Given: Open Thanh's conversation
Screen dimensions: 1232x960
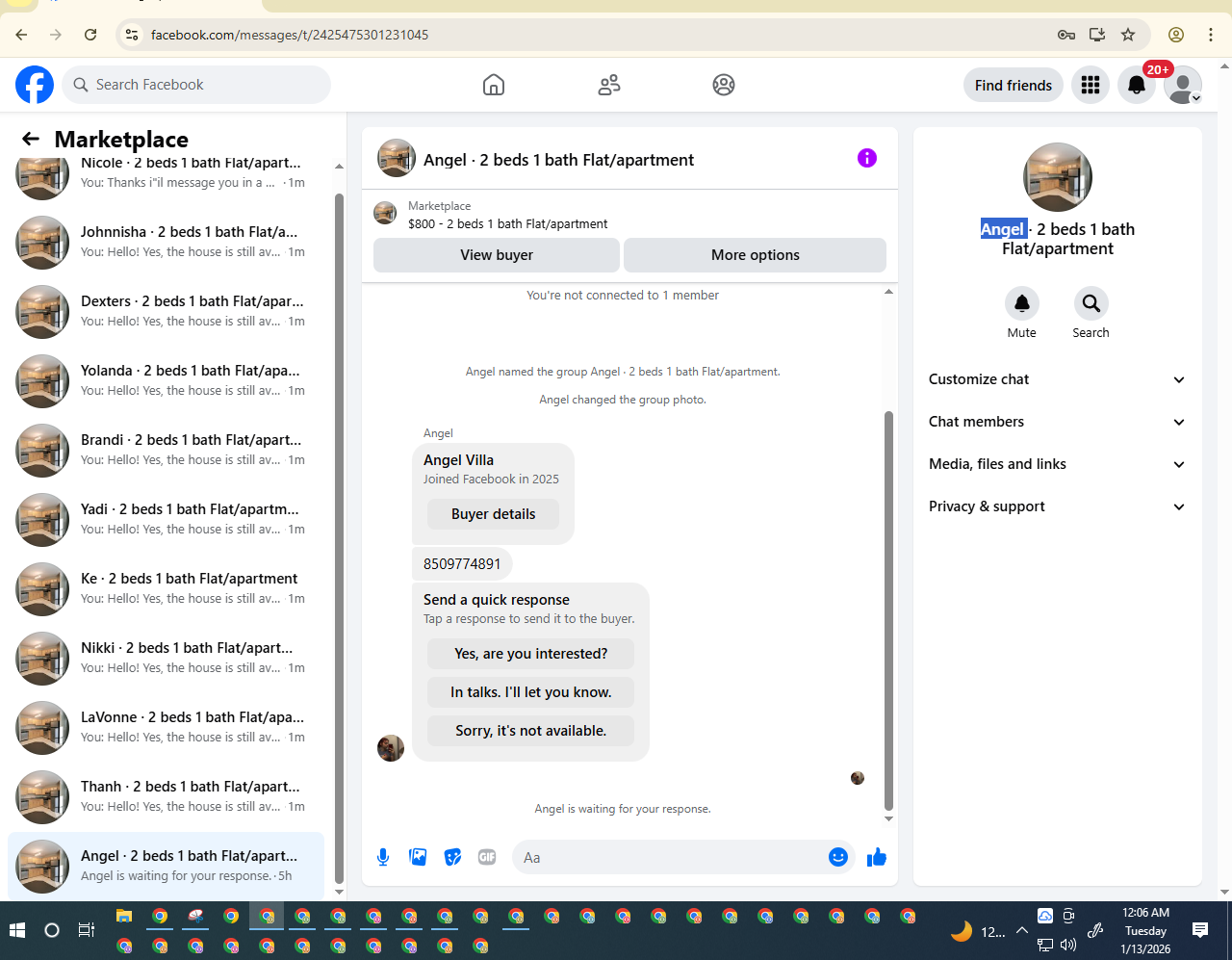Looking at the screenshot, I should pos(166,797).
